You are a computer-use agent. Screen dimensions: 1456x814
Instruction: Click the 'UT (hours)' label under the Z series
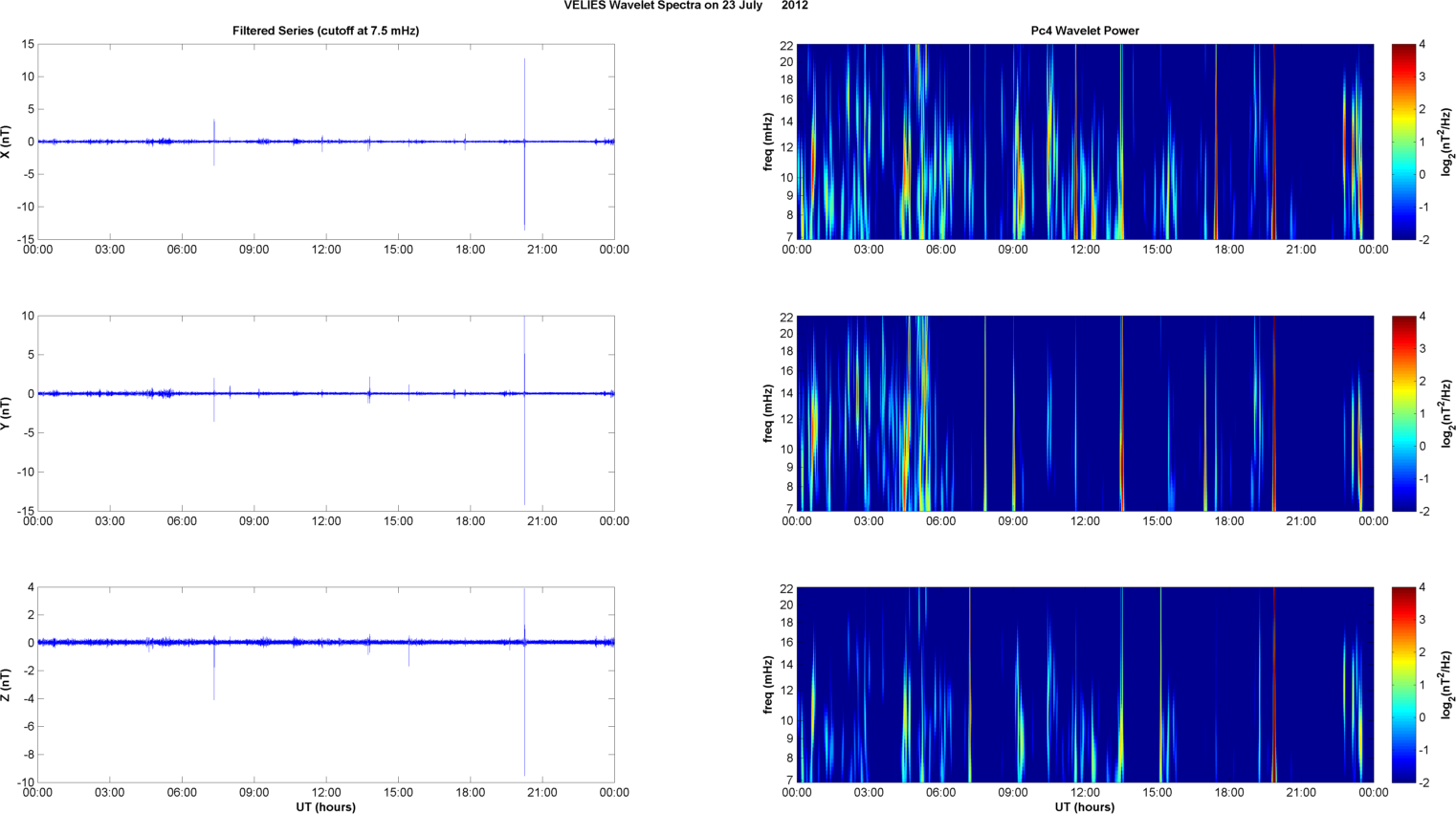pyautogui.click(x=325, y=807)
